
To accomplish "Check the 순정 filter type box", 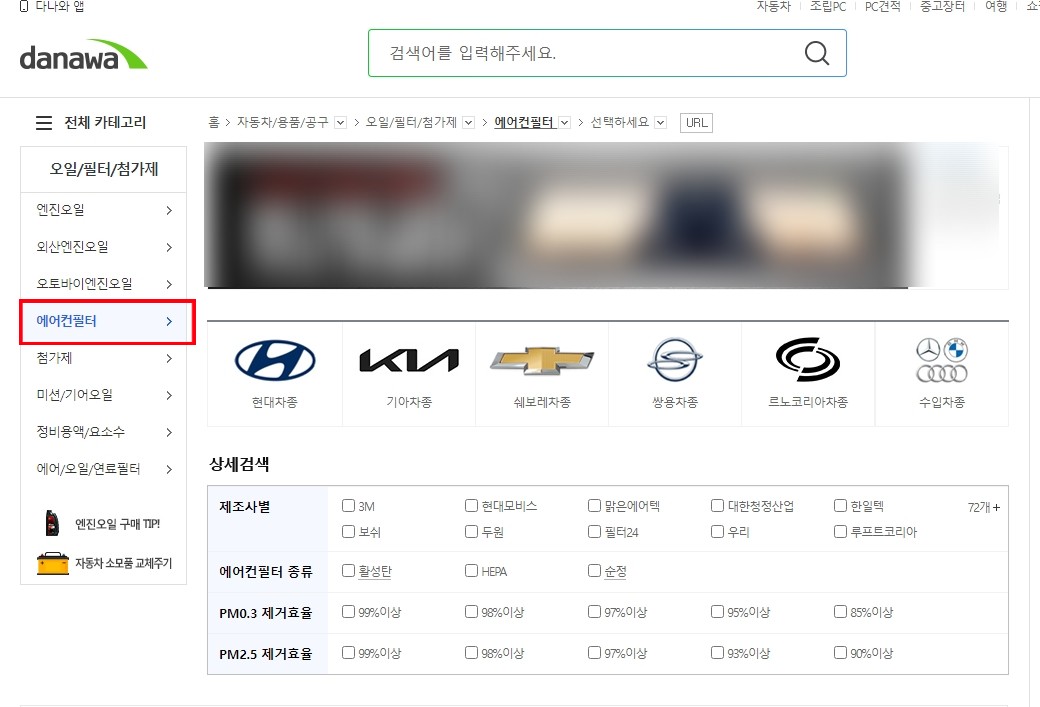I will 594,570.
